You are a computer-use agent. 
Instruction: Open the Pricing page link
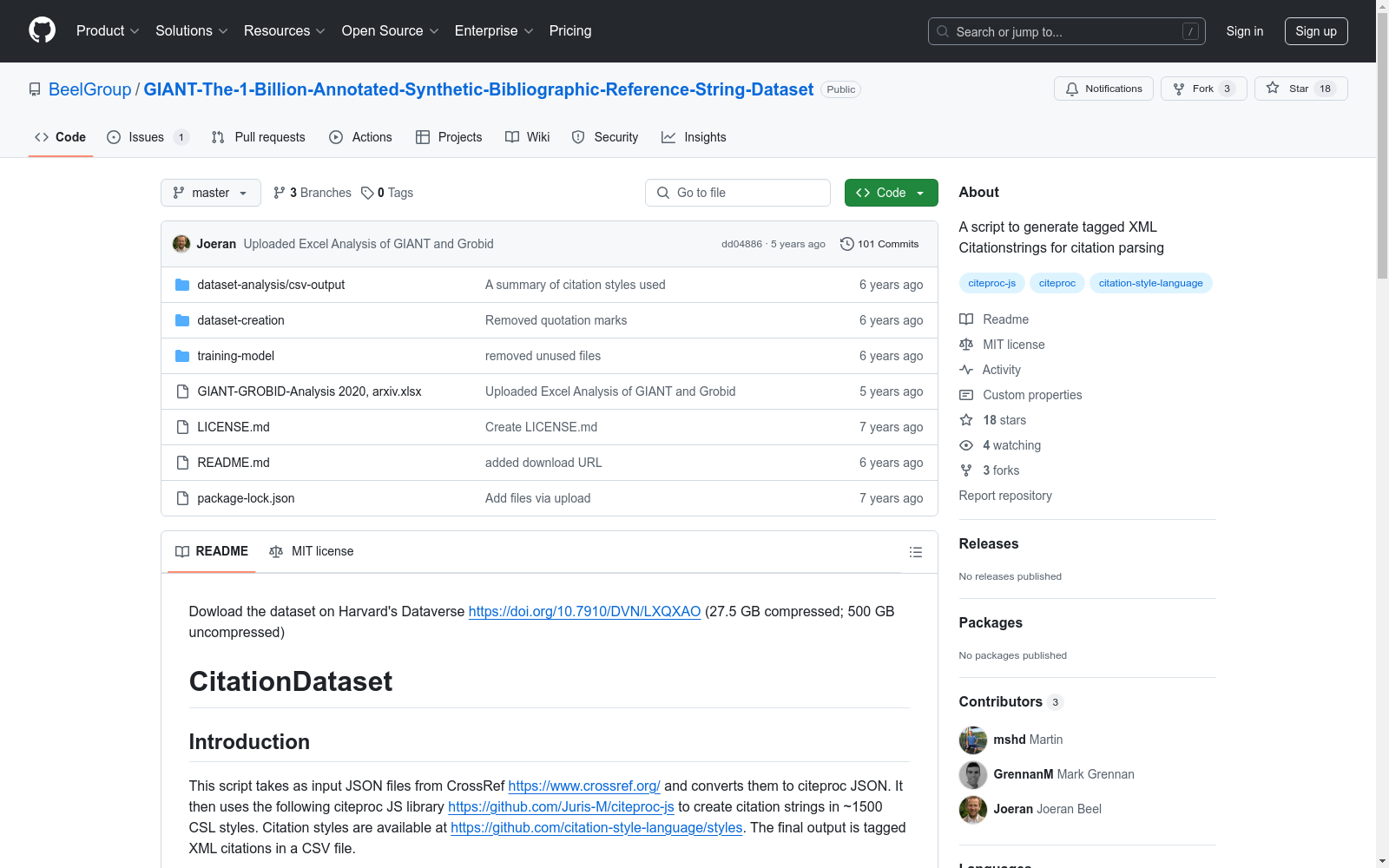click(x=570, y=30)
